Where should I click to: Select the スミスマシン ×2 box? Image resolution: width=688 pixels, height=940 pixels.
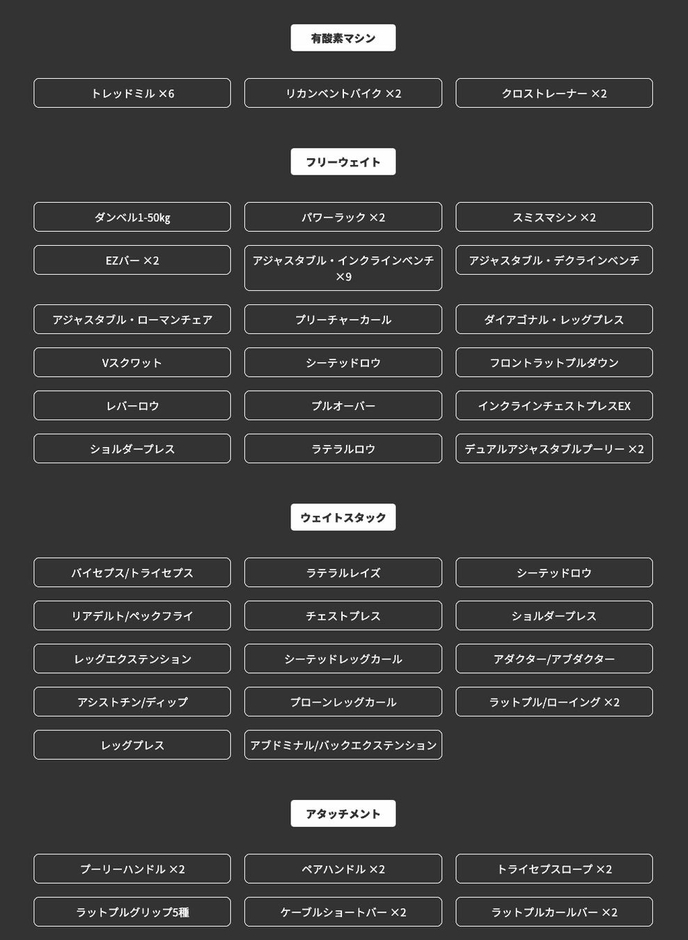pyautogui.click(x=554, y=217)
